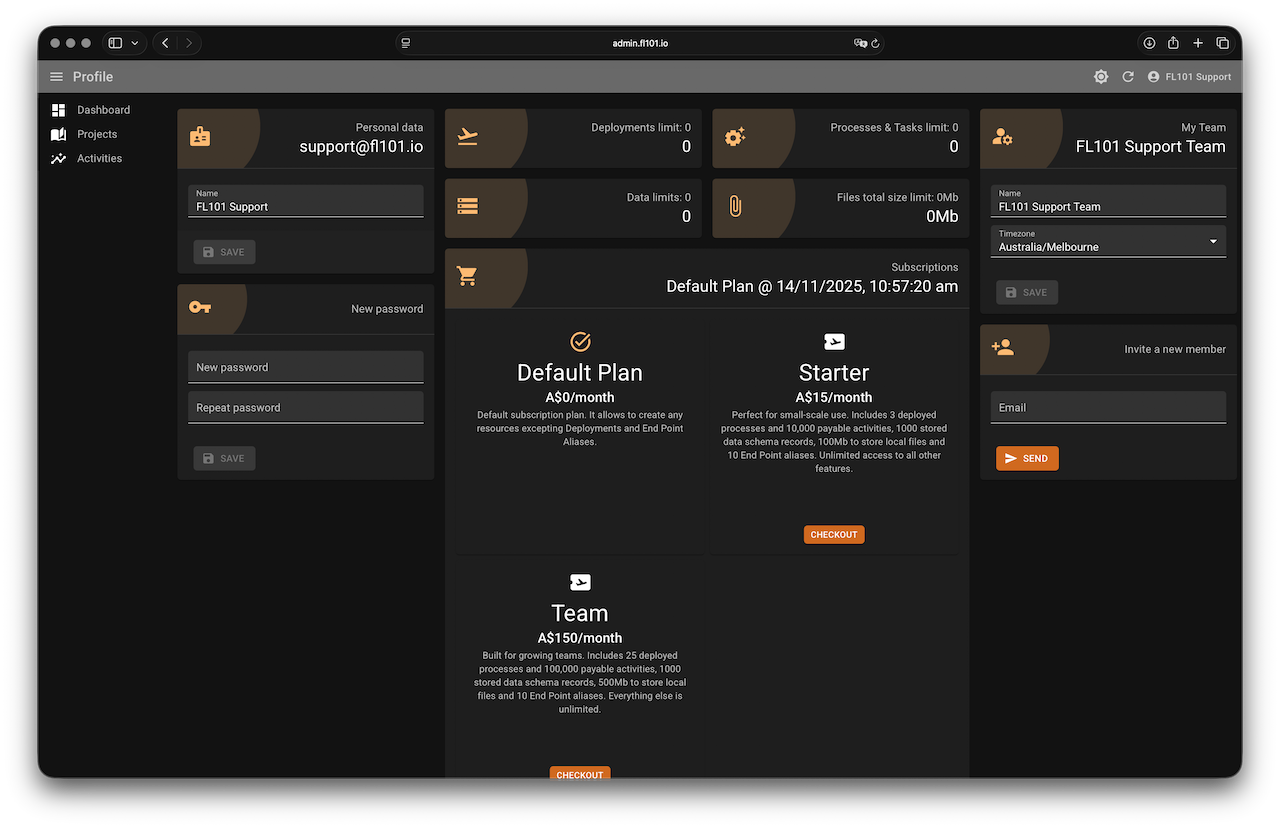
Task: Focus the Email invite field
Action: coord(1107,407)
